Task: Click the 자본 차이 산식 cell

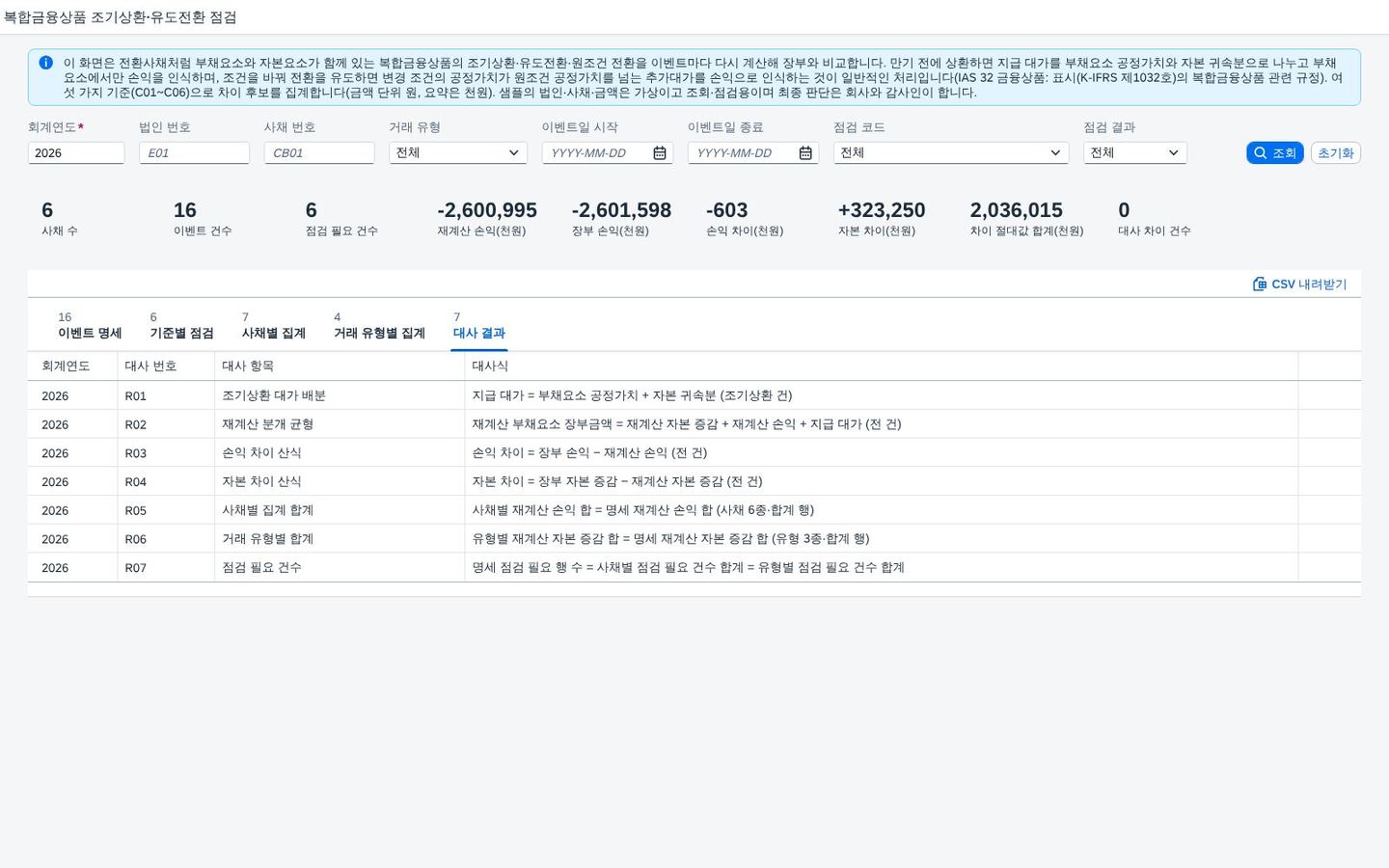Action: click(340, 481)
